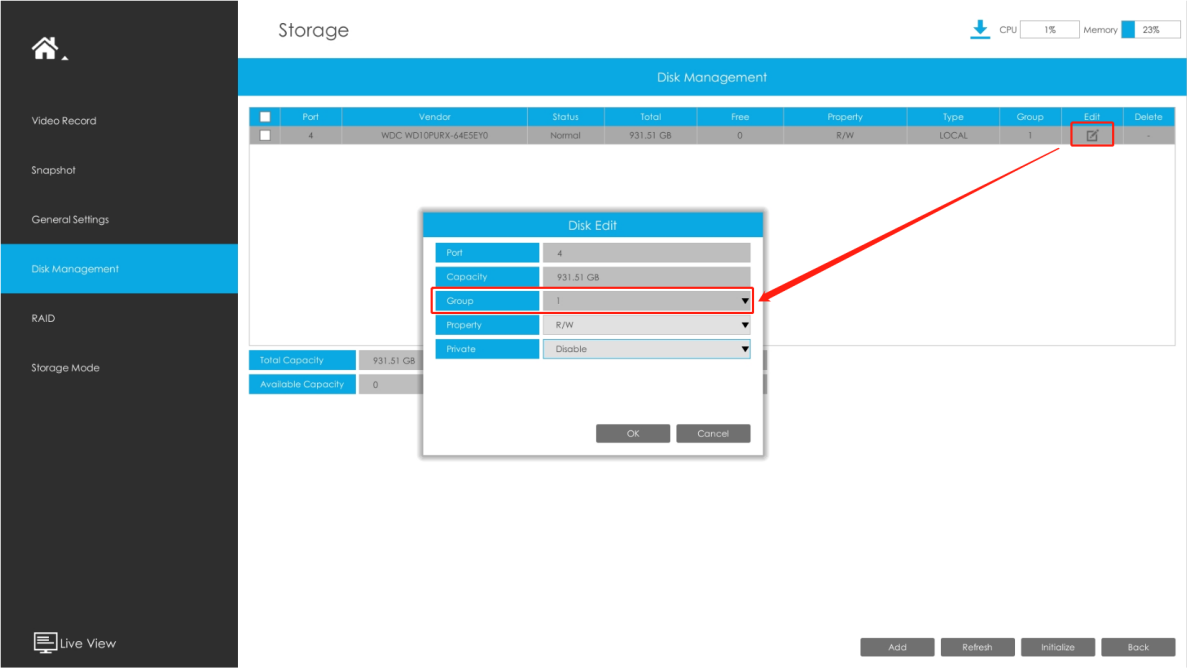Click the Memory usage bar showing 23%

tap(1150, 30)
